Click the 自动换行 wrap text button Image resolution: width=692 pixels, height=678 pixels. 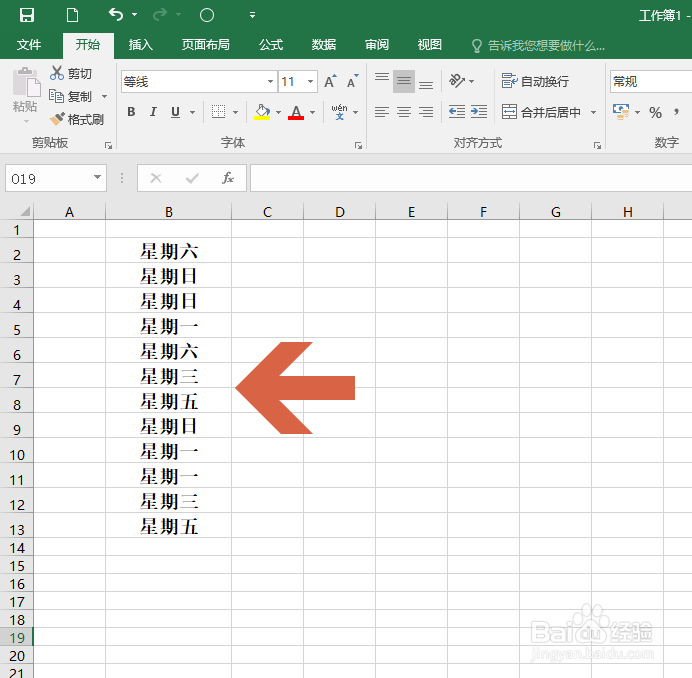coord(535,82)
